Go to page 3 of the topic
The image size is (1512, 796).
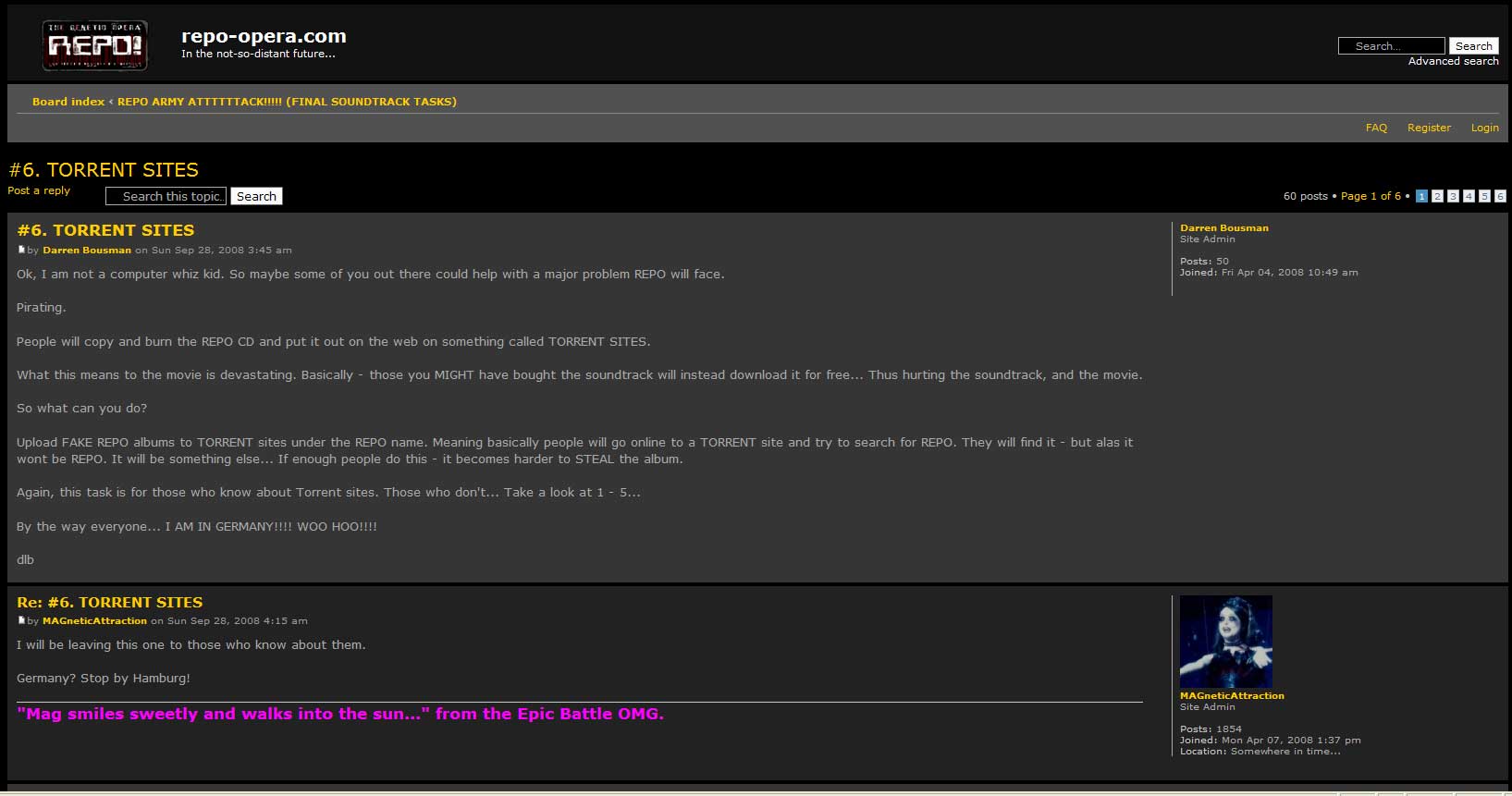[x=1453, y=196]
